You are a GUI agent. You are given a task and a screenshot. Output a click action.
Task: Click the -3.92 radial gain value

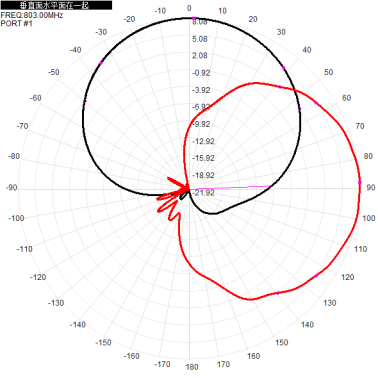click(x=201, y=90)
